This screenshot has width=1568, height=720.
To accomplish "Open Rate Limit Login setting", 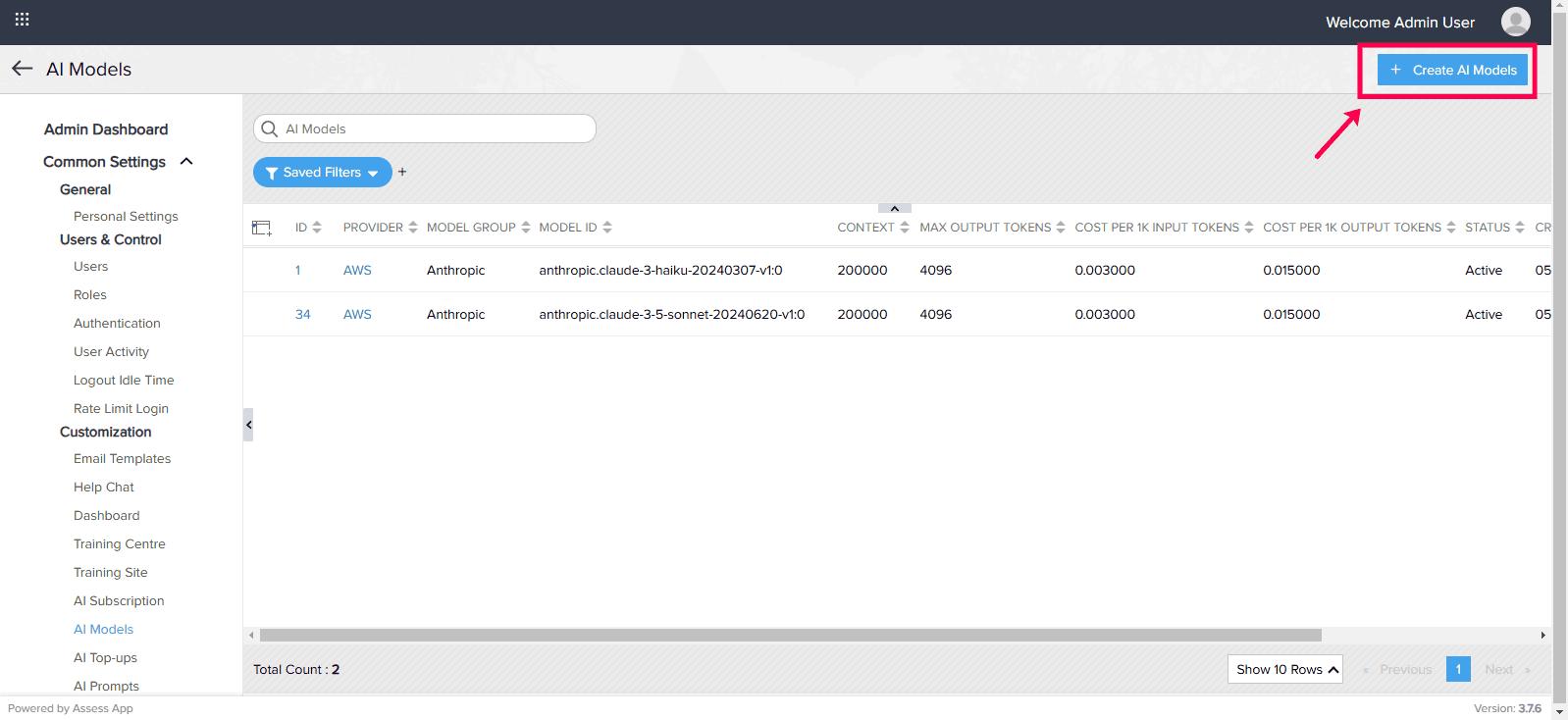I will coord(121,409).
